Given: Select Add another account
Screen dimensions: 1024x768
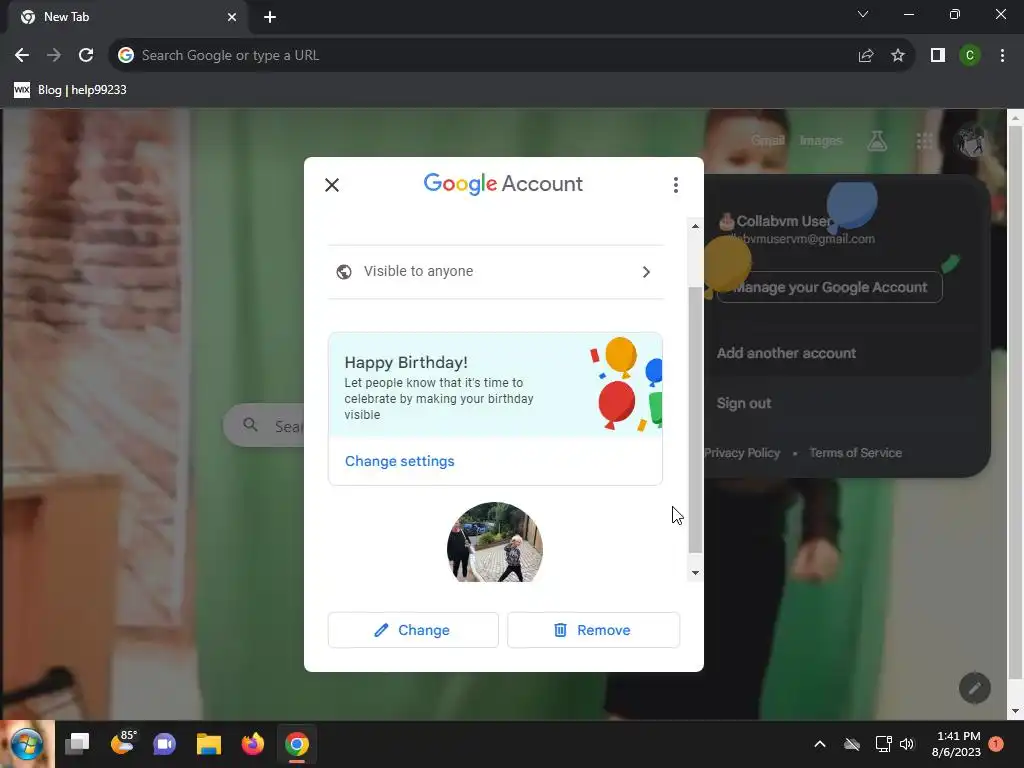Looking at the screenshot, I should coord(786,353).
